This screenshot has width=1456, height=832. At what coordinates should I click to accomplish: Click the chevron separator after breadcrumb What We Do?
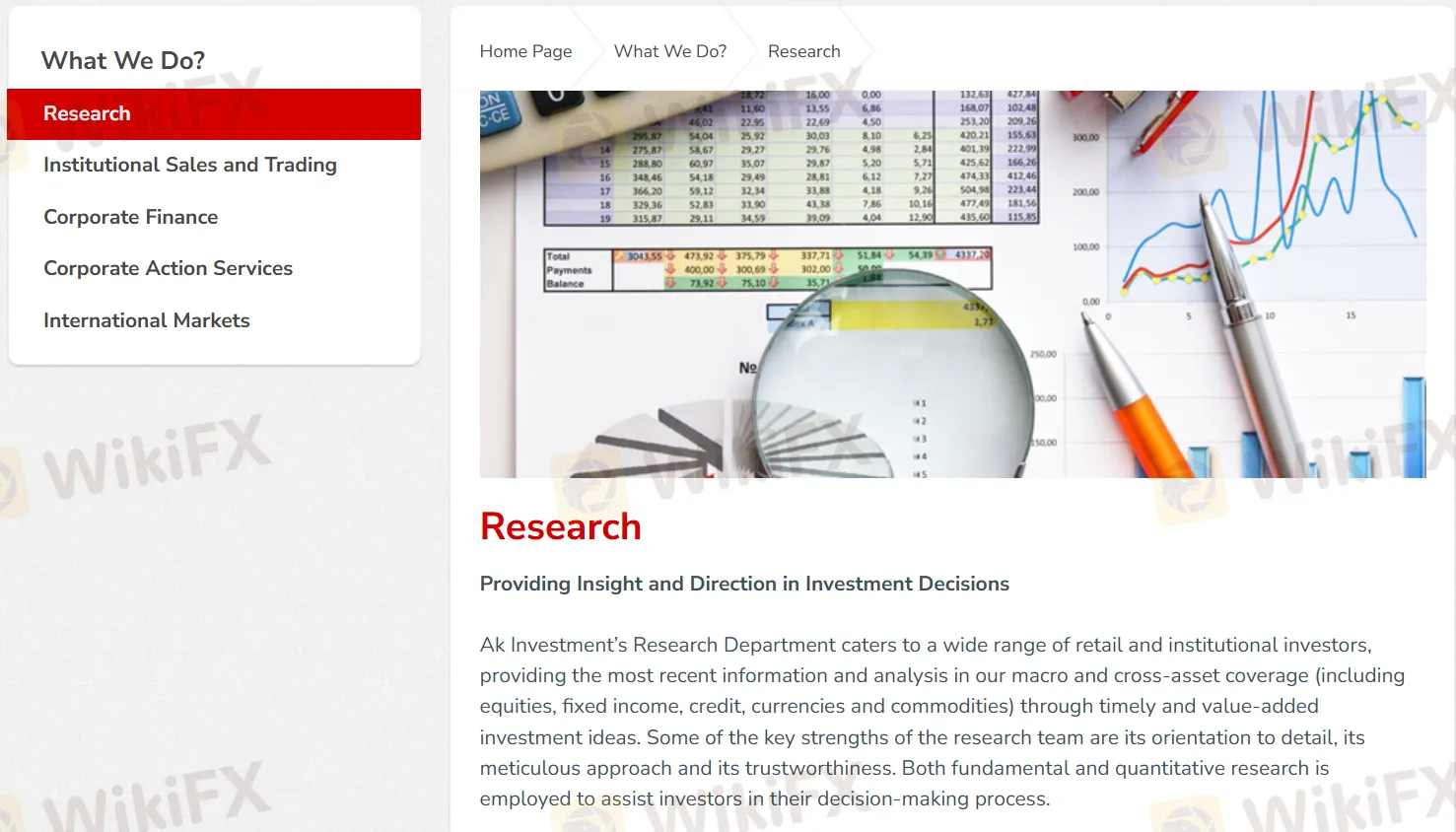(x=748, y=51)
